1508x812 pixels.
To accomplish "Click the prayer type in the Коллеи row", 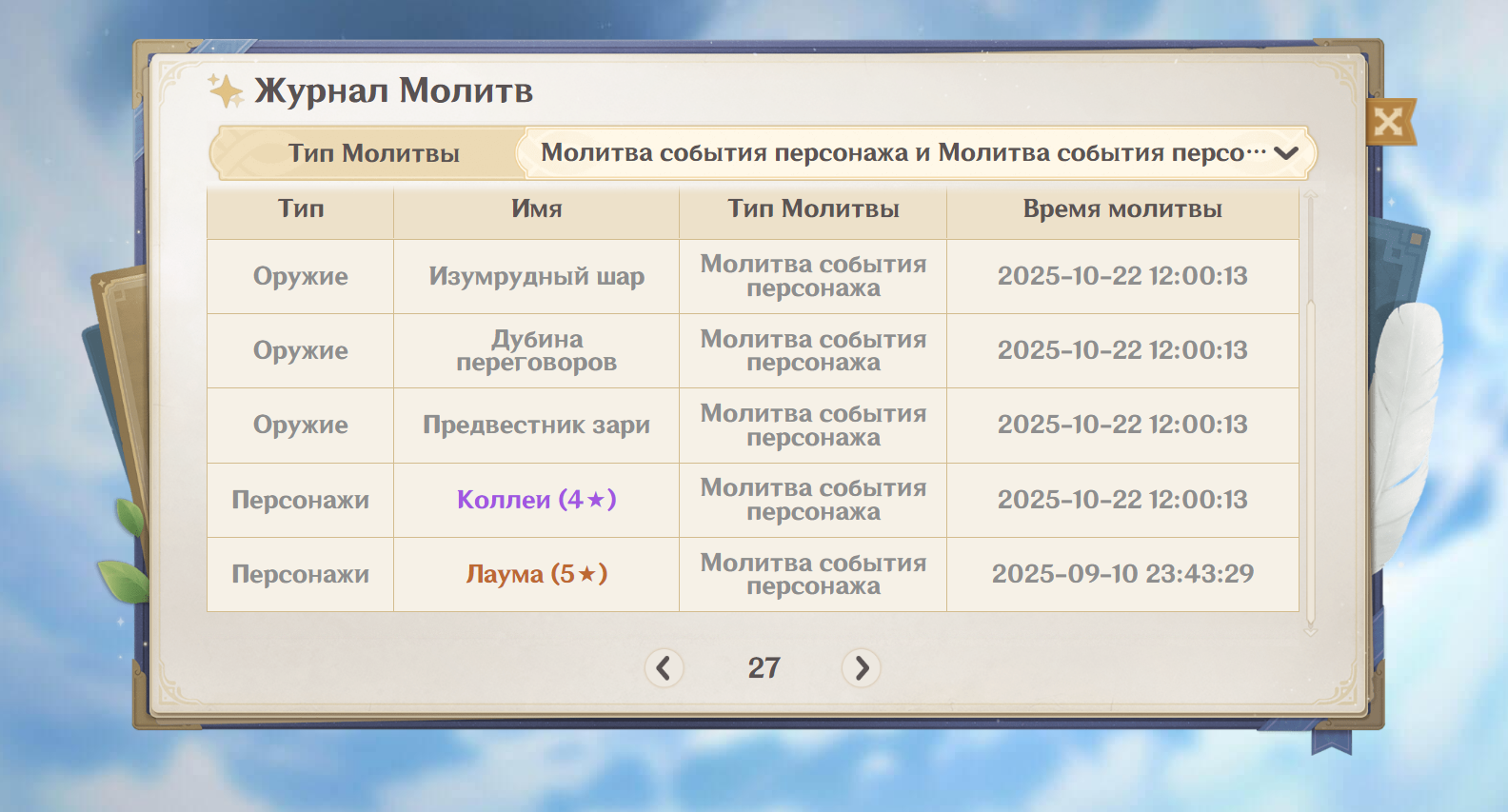I will 813,500.
